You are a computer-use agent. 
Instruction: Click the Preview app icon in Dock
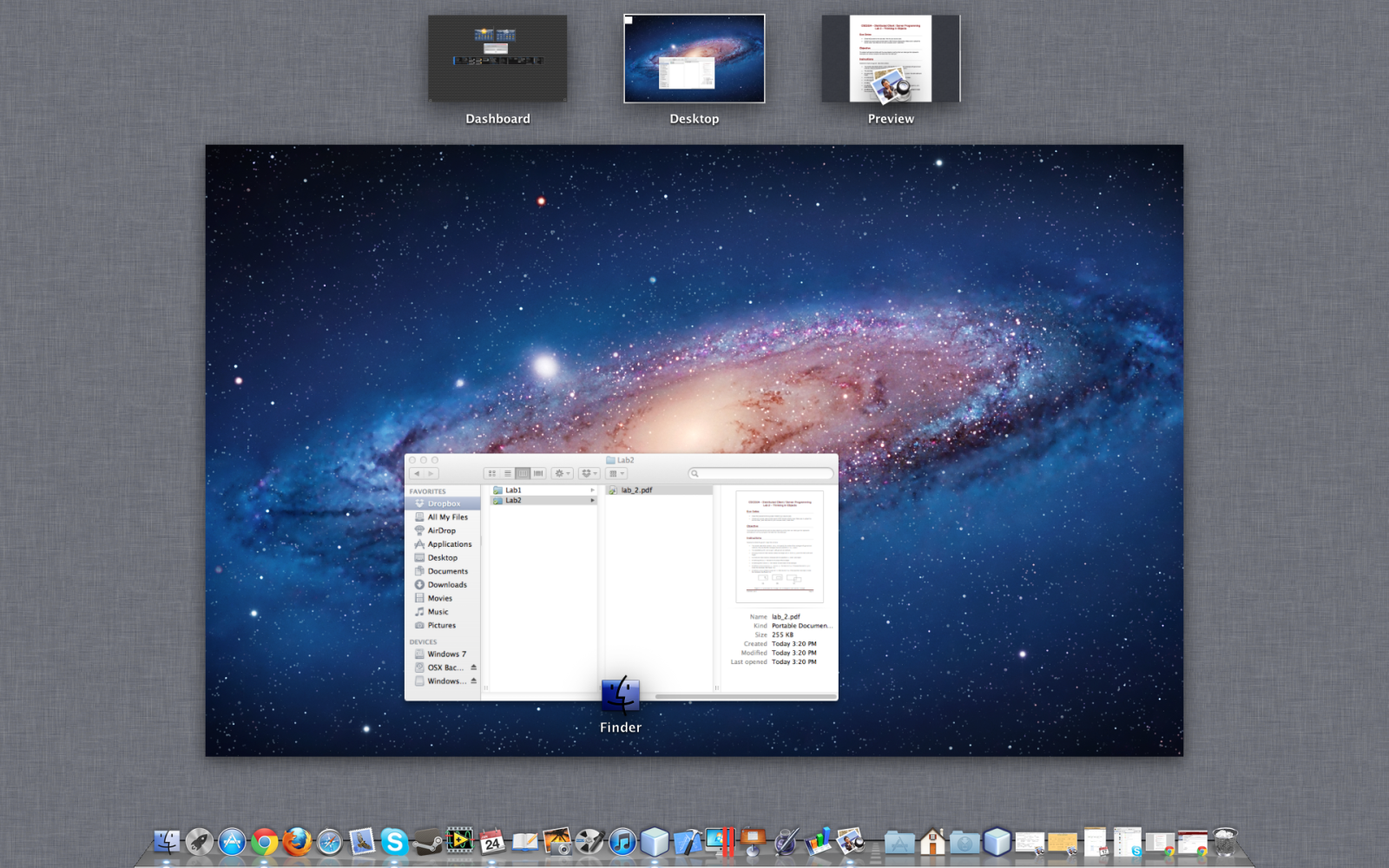[850, 841]
